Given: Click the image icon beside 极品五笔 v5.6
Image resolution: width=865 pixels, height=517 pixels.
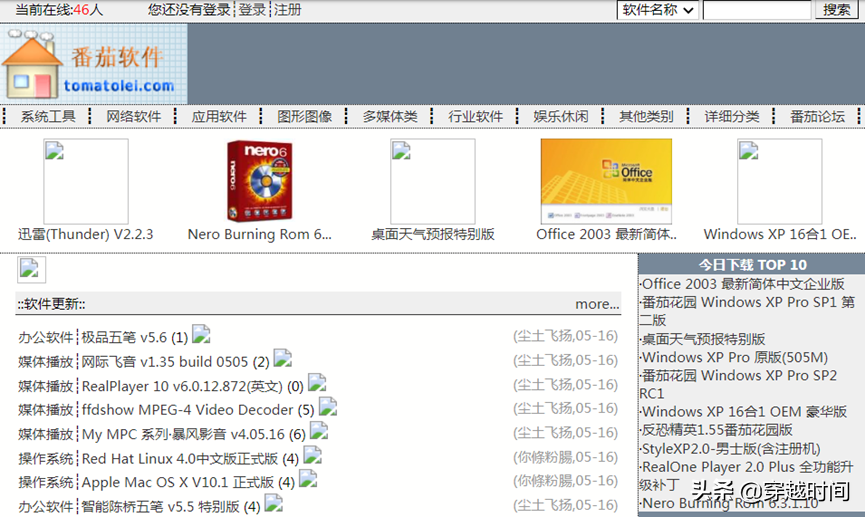Looking at the screenshot, I should tap(201, 334).
